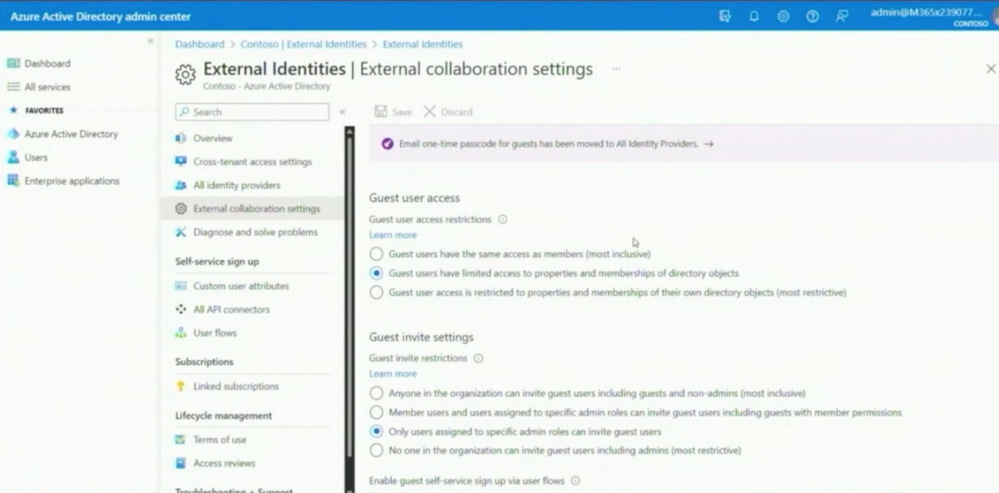
Task: Click the External Identities breadcrumb
Action: [x=422, y=44]
